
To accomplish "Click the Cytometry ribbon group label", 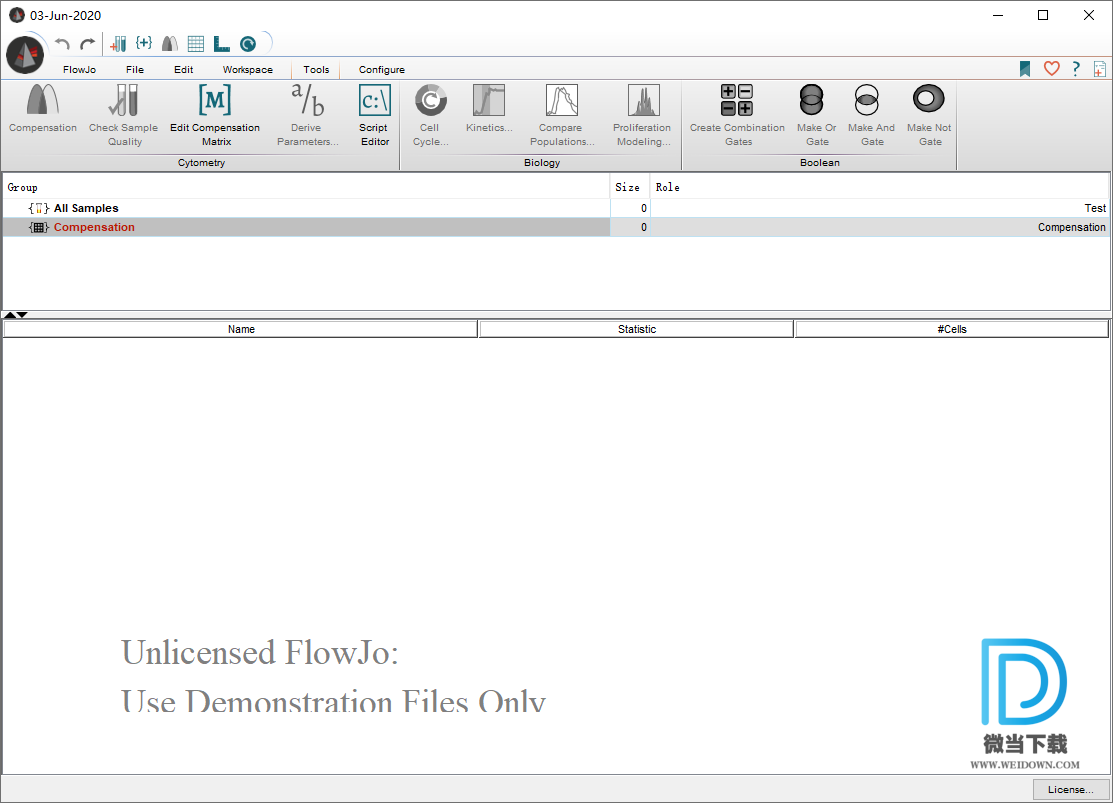I will [202, 163].
